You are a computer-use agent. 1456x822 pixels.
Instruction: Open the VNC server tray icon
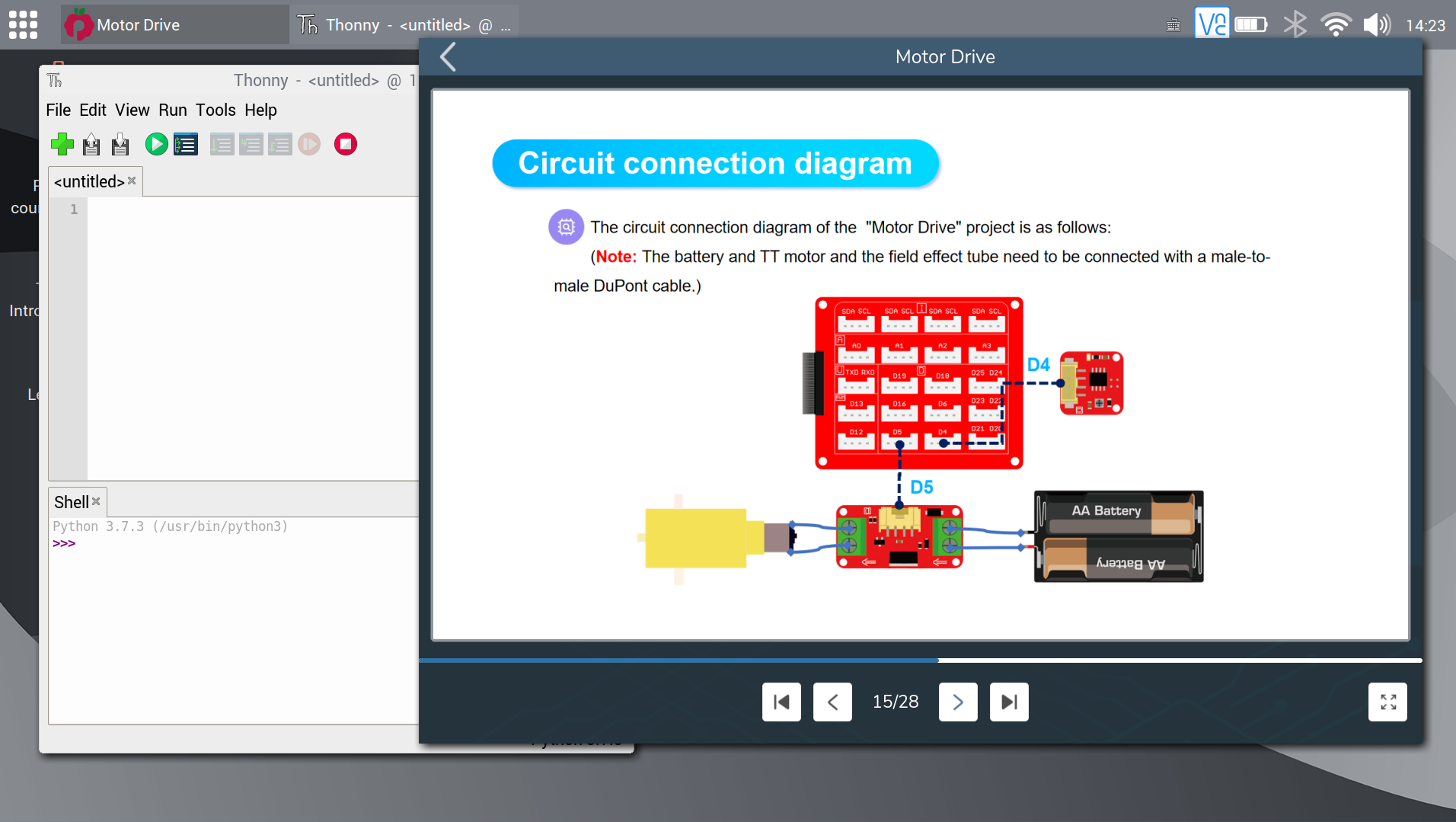click(1212, 24)
